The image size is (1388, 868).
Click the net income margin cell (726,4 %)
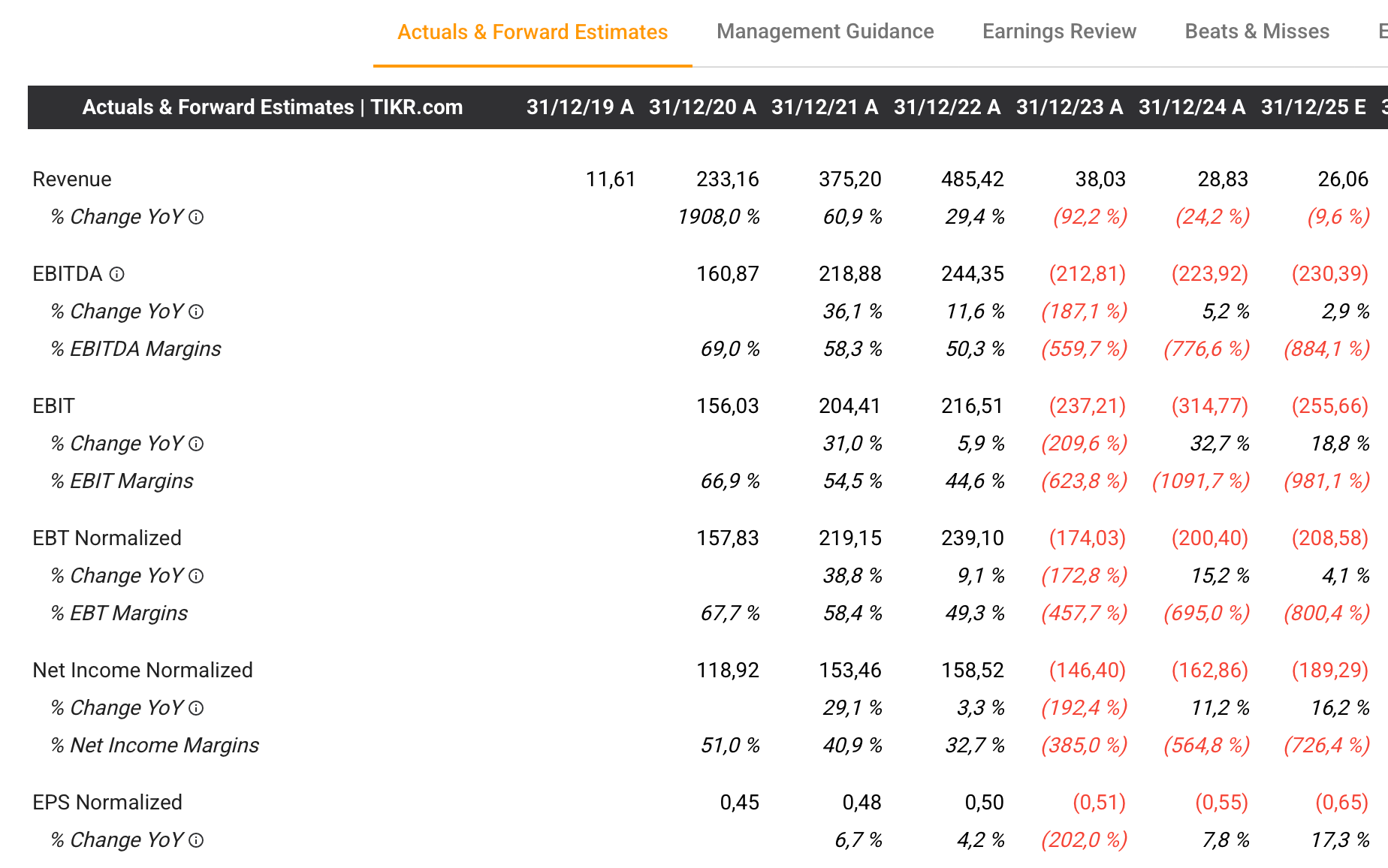click(x=1327, y=746)
